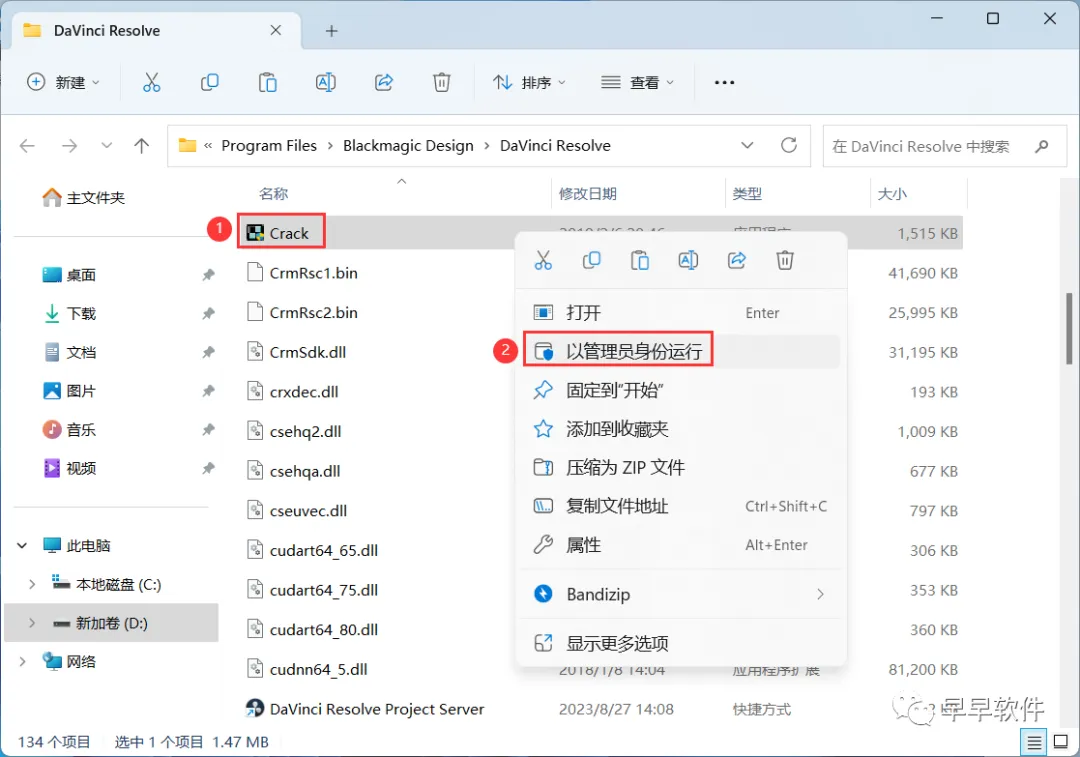
Task: Click Blackmagic Design in the breadcrumb
Action: (408, 146)
